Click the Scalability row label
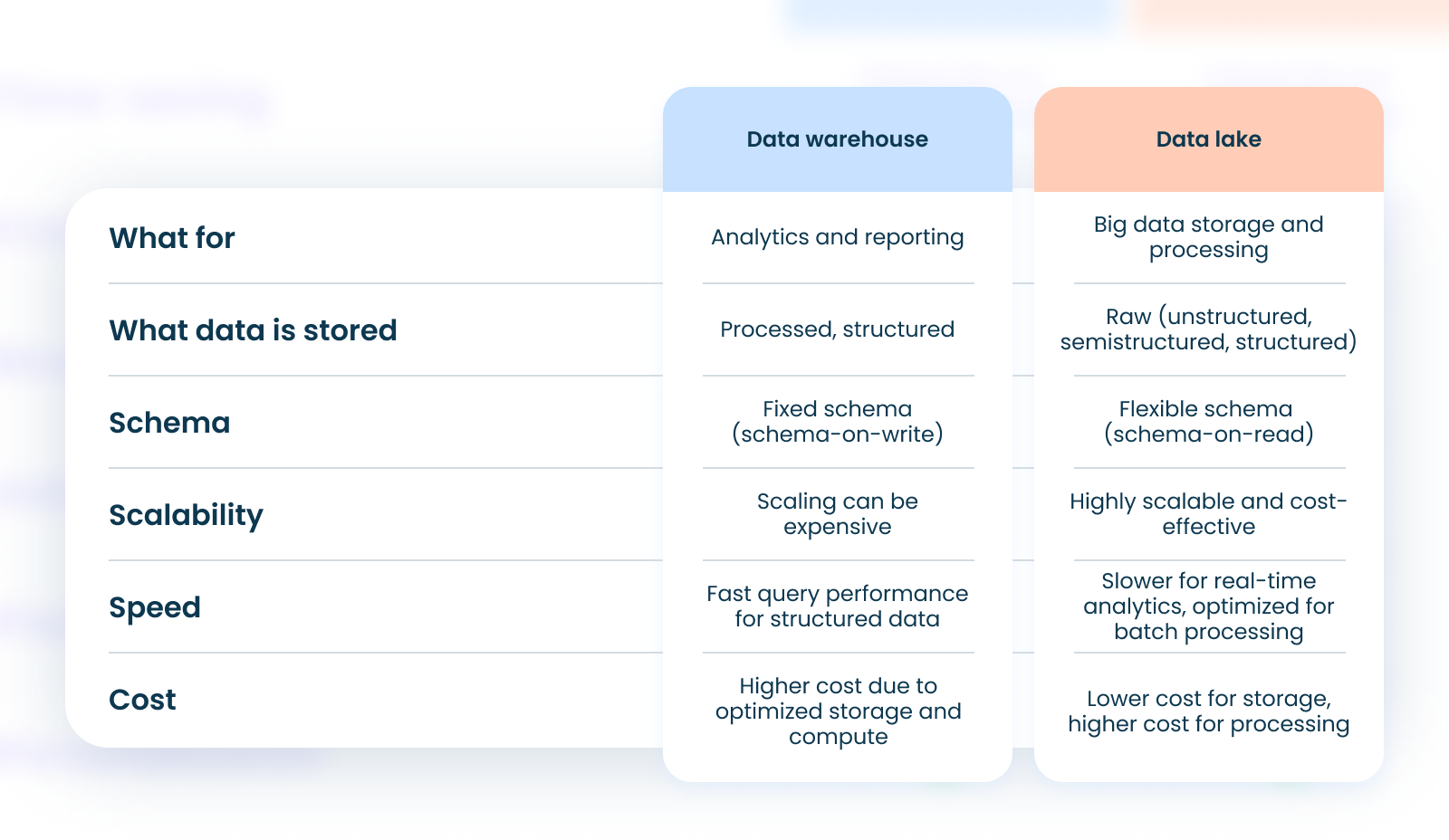The height and width of the screenshot is (840, 1449). click(186, 515)
